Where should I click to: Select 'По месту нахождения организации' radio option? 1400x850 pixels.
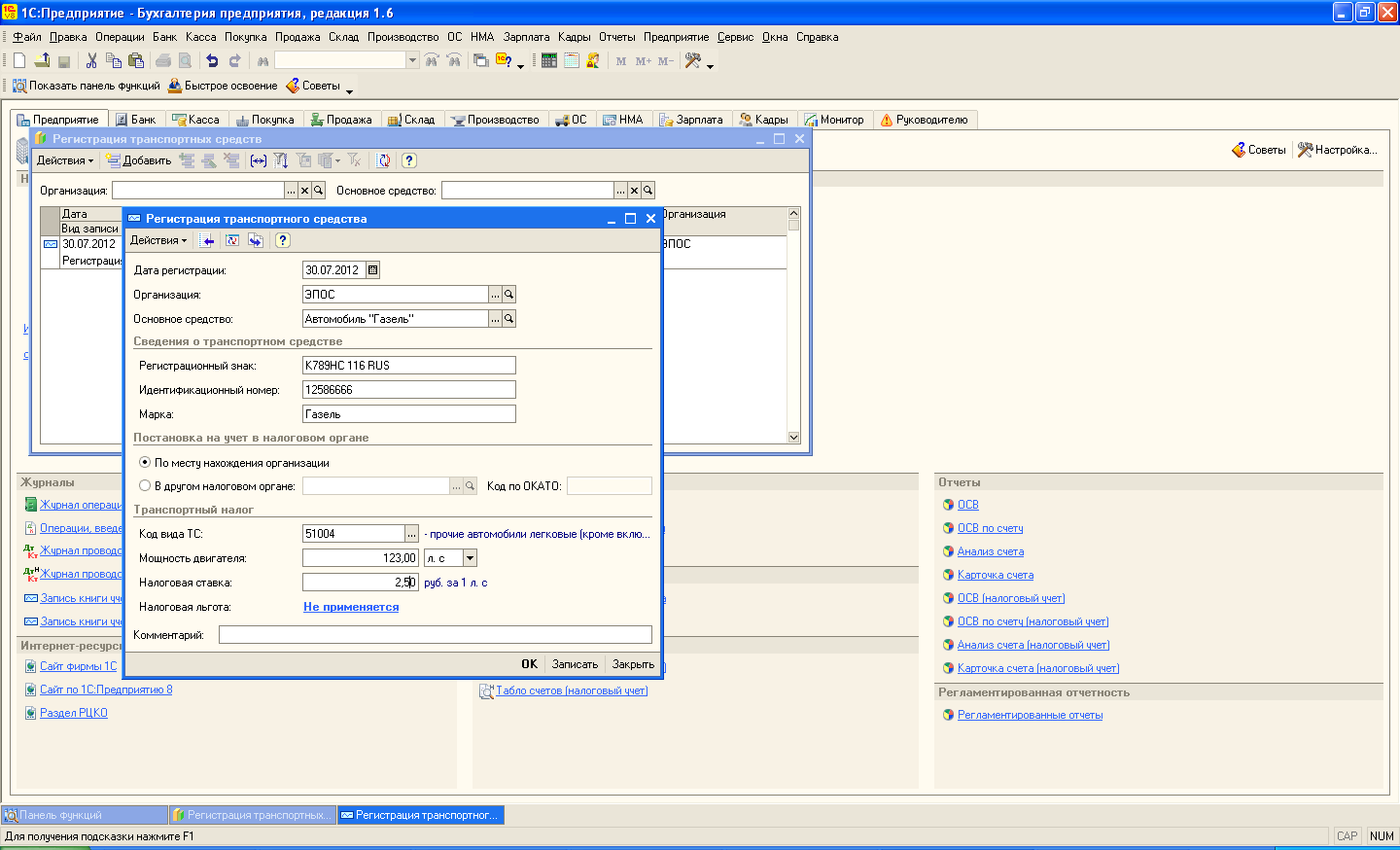coord(145,463)
